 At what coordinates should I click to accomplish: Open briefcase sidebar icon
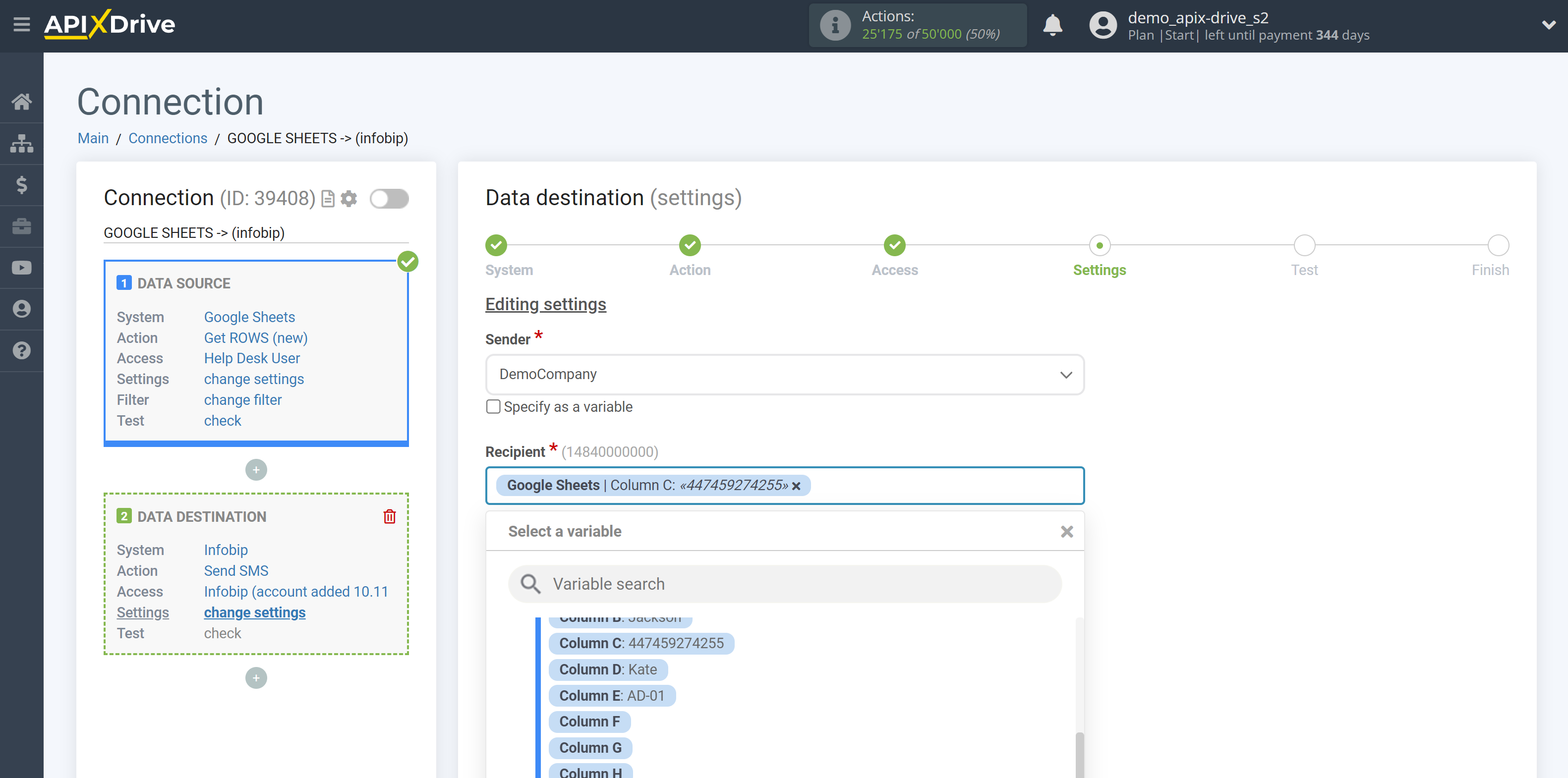(x=21, y=225)
